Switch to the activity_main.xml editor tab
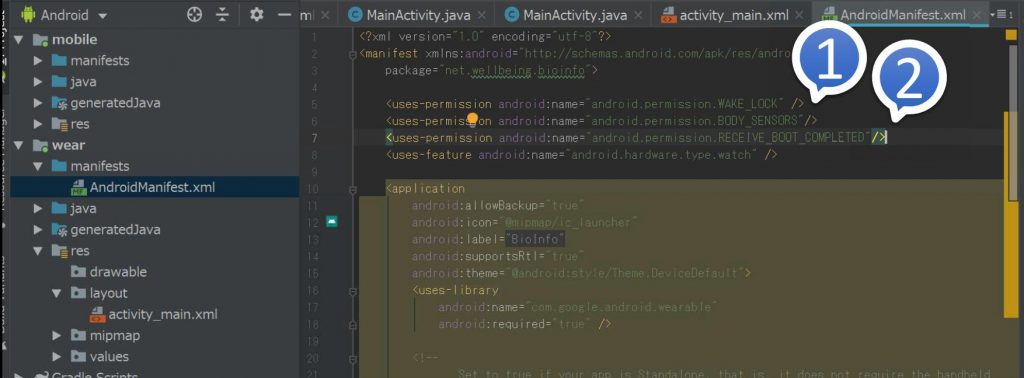Image resolution: width=1024 pixels, height=378 pixels. click(734, 14)
